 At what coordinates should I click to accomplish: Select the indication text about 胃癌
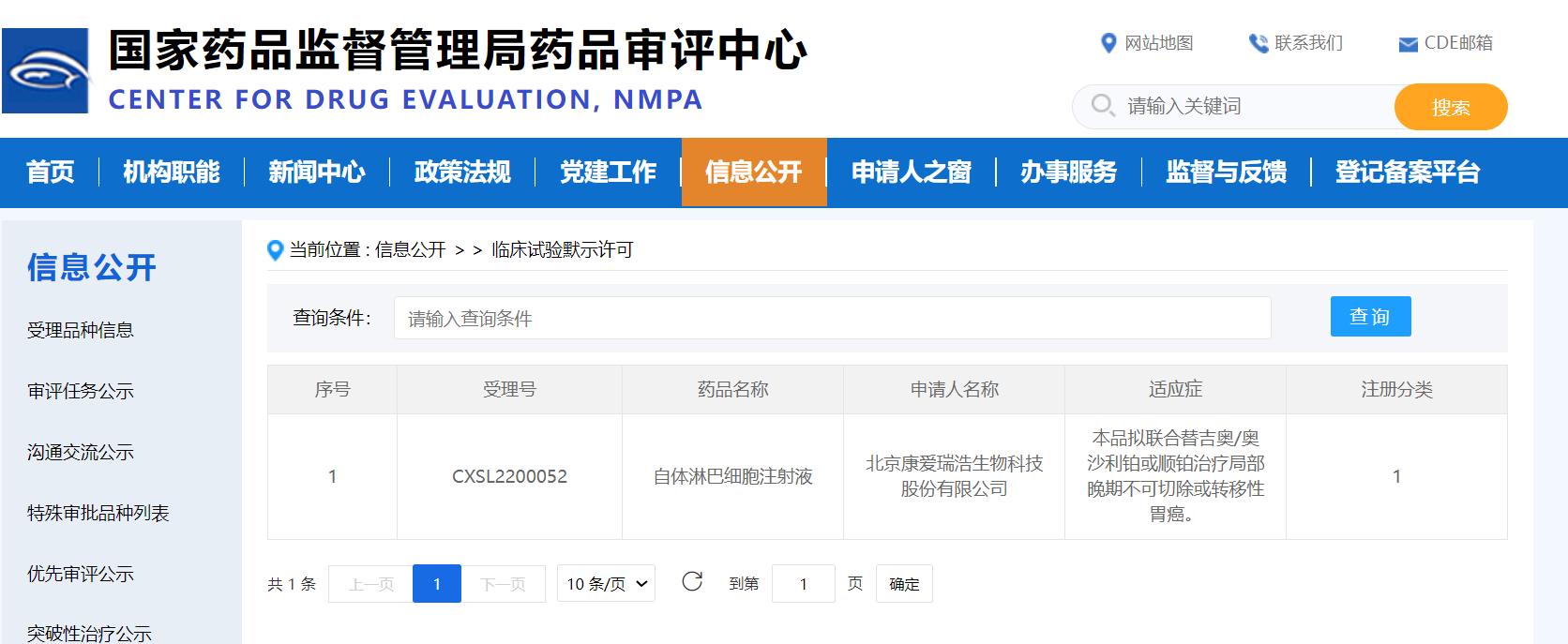[1175, 476]
